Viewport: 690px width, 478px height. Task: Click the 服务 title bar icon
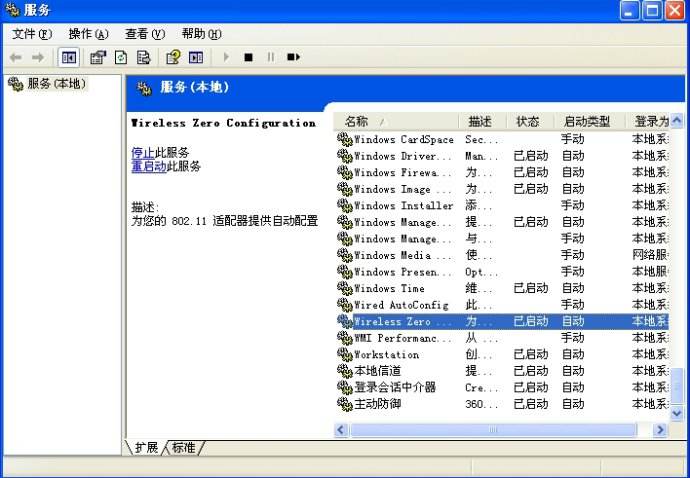[x=12, y=10]
